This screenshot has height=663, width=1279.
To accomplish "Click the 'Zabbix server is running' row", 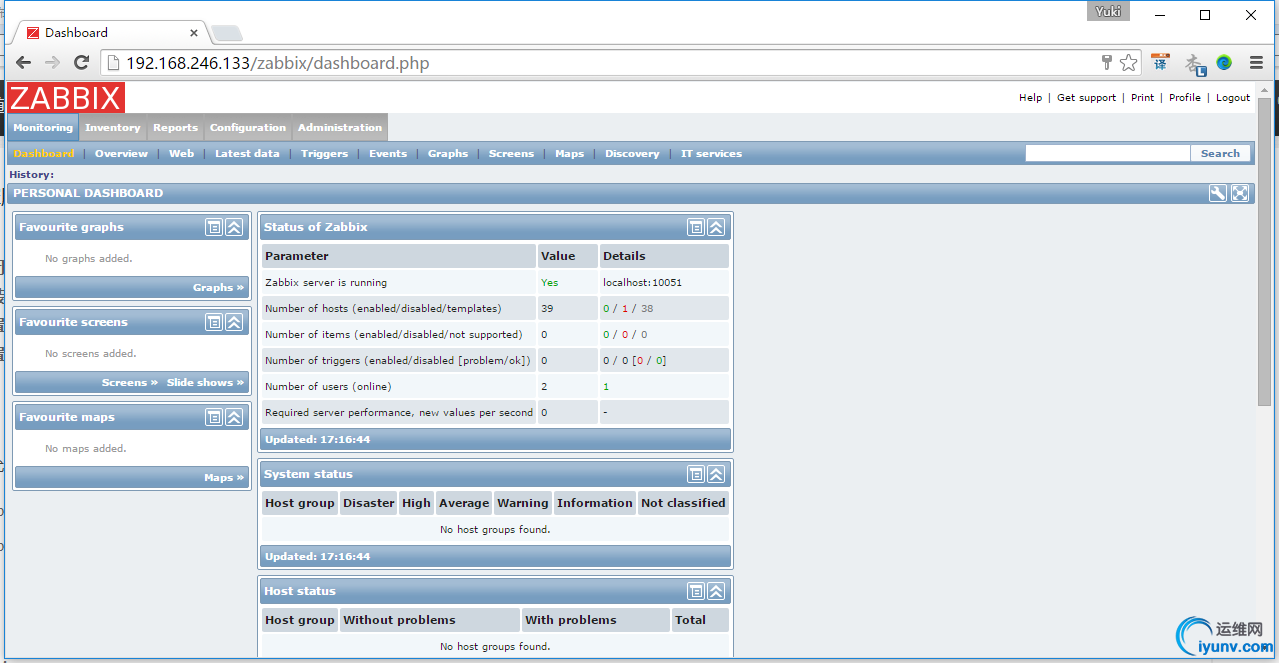I will pos(496,282).
